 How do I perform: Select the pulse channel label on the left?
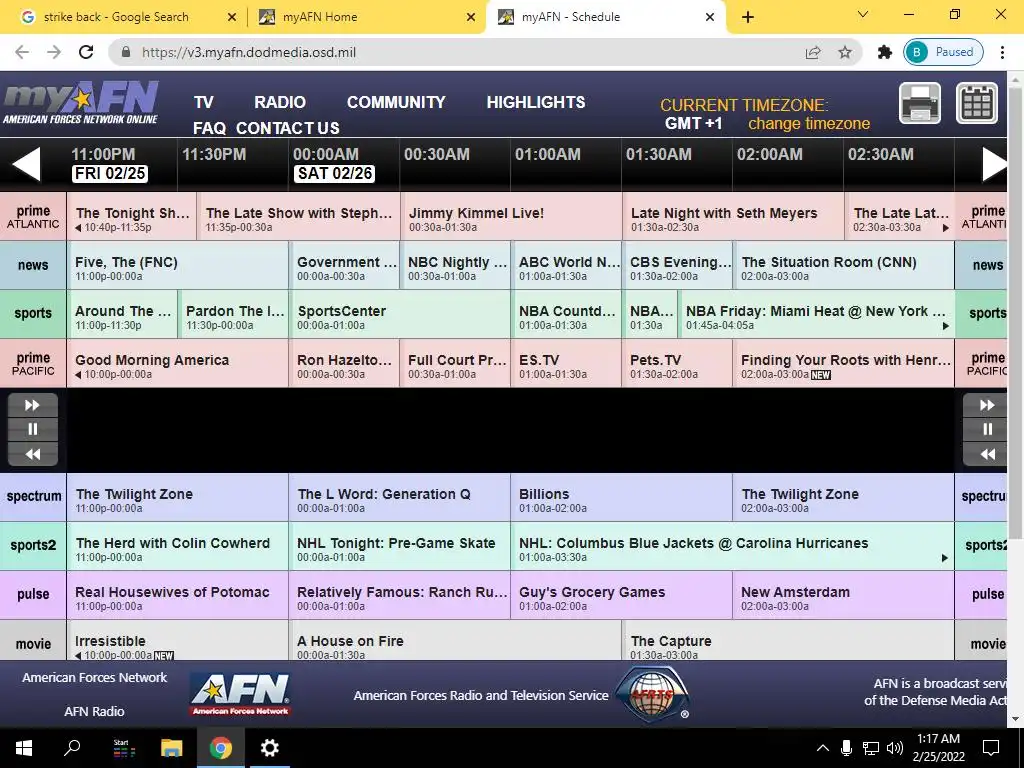(33, 595)
